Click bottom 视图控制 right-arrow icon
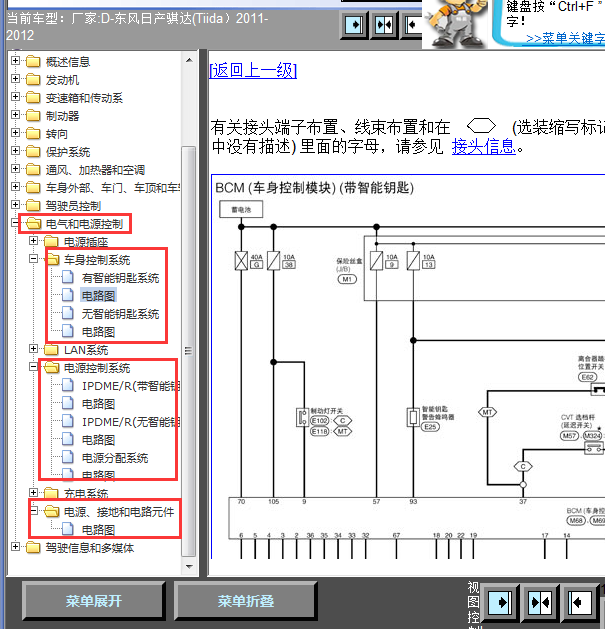 (499, 602)
